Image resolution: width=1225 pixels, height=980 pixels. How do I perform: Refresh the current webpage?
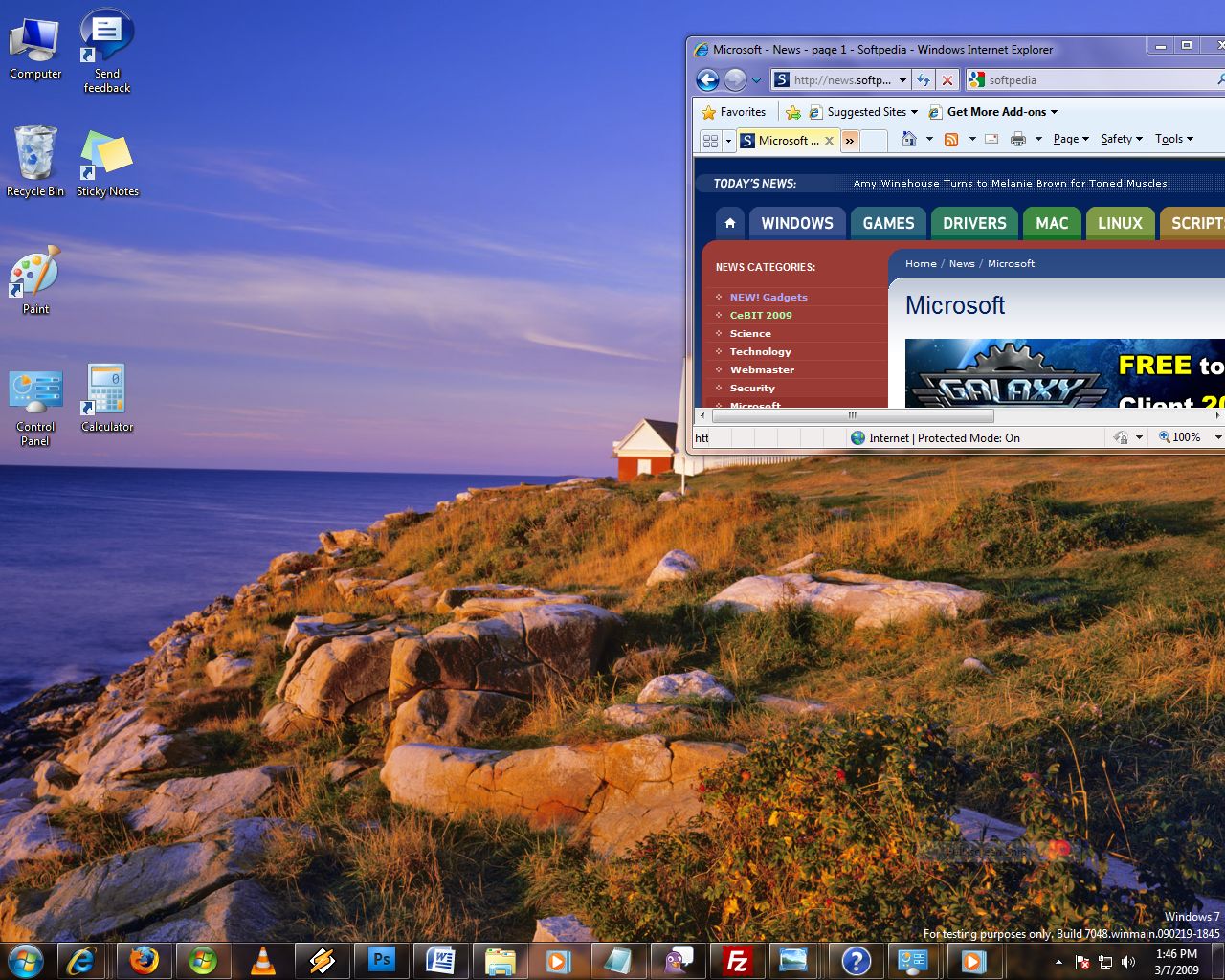pos(923,80)
